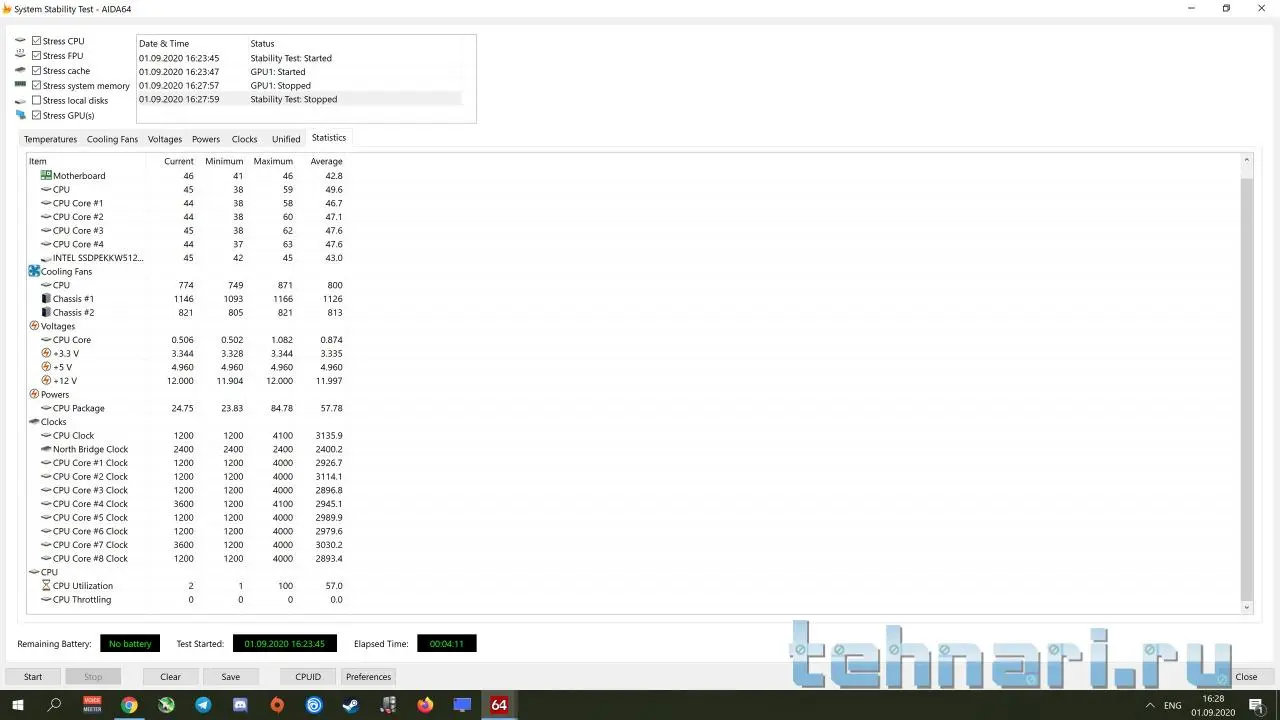Click the Start button to begin the test
Viewport: 1280px width, 720px height.
(x=33, y=677)
